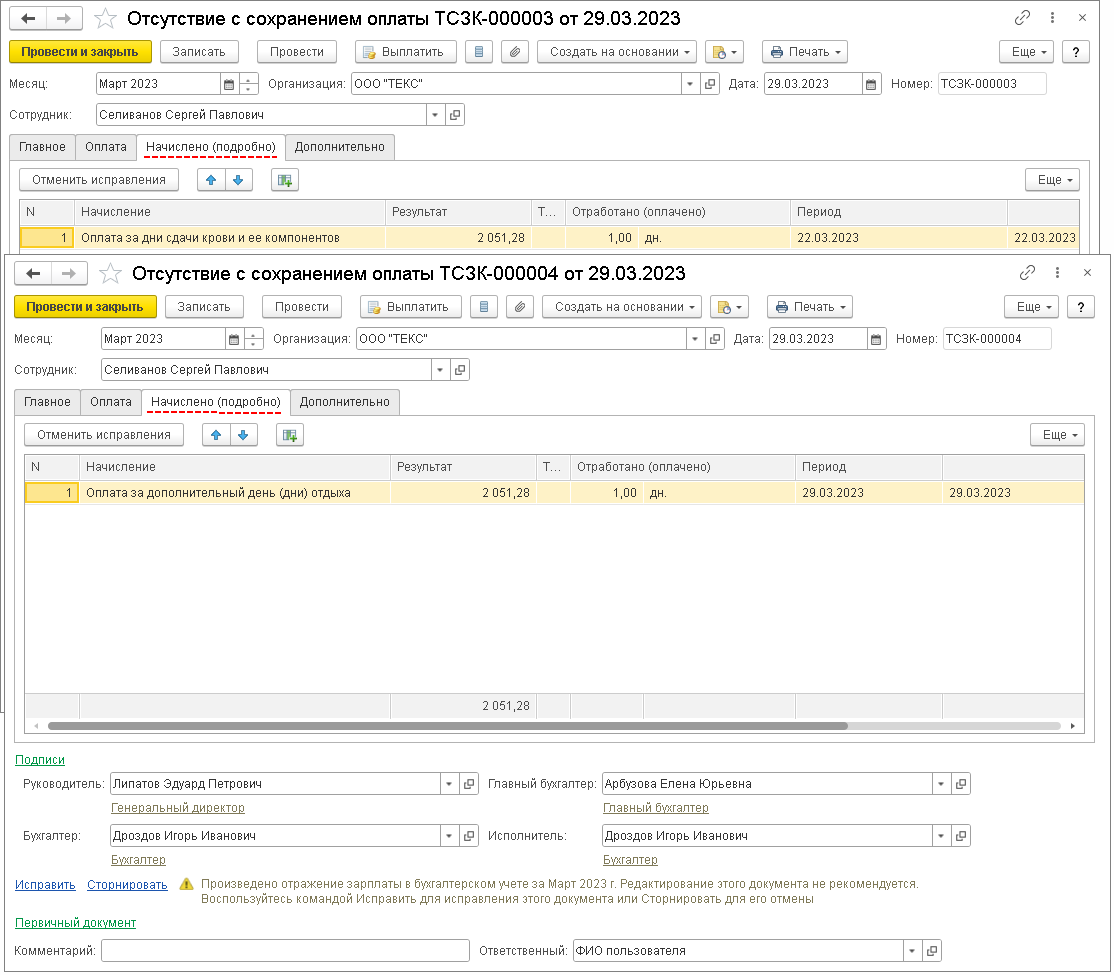Image resolution: width=1114 pixels, height=975 pixels.
Task: Open calendar for Дата in ТСЗК-000004
Action: [876, 339]
